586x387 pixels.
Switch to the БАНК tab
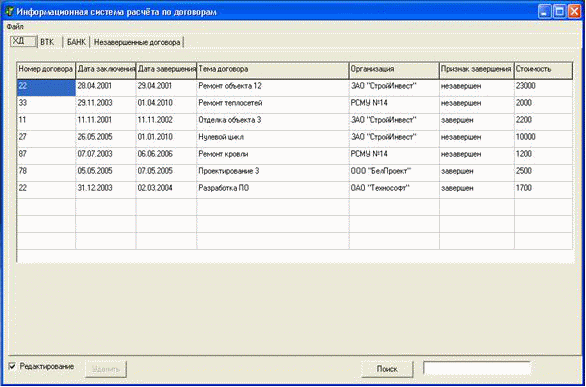pos(76,43)
